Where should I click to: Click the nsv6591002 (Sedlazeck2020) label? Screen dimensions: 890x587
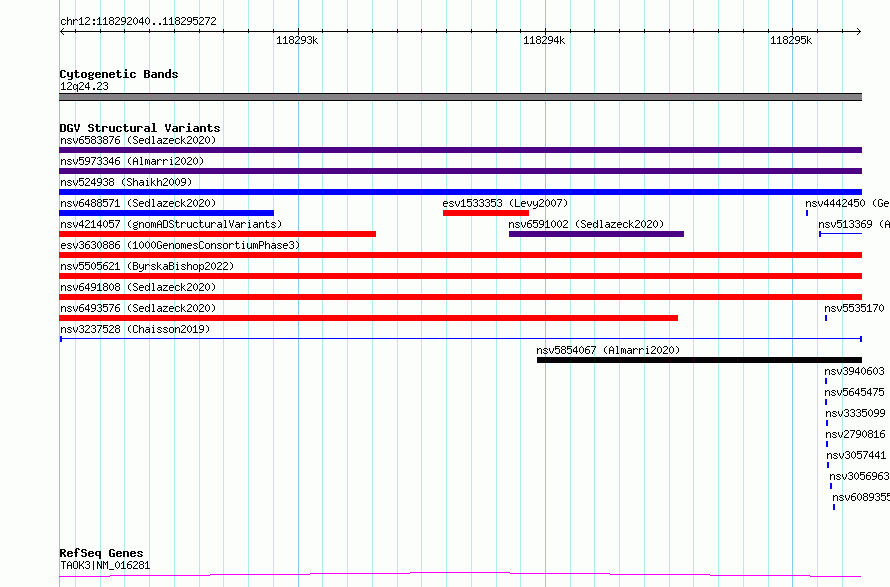[586, 224]
